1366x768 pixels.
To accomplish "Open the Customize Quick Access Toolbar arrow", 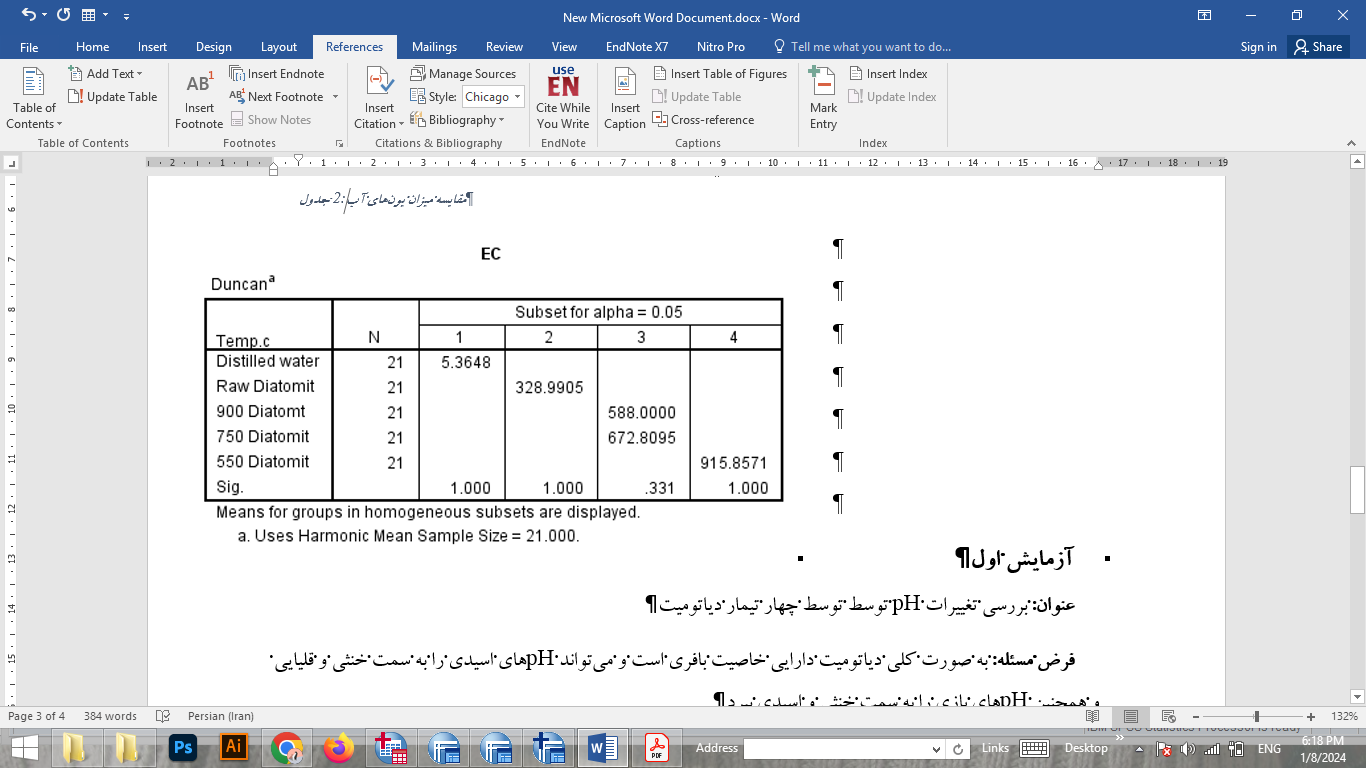I will (x=126, y=16).
